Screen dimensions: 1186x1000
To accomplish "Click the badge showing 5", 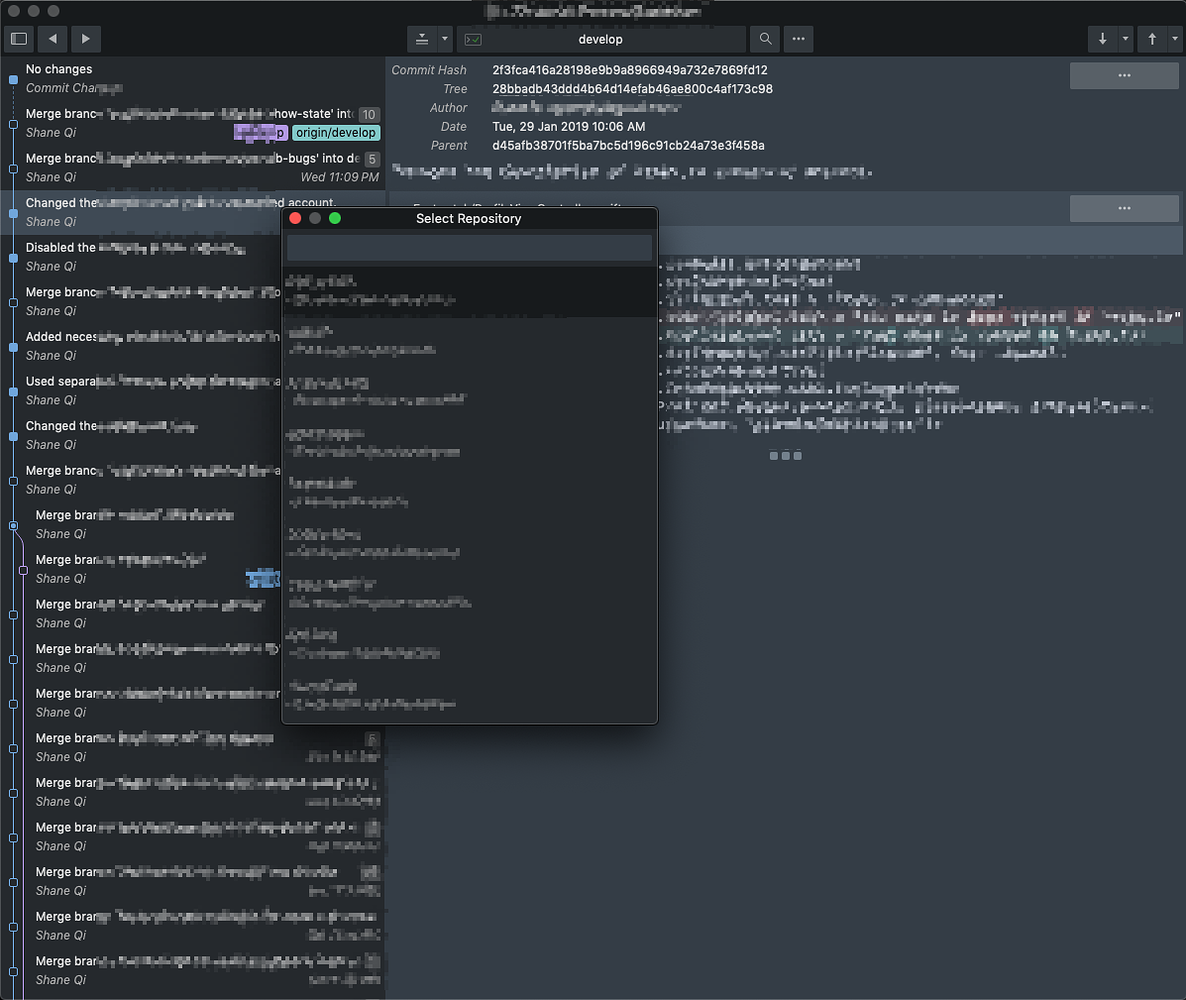I will (x=371, y=159).
